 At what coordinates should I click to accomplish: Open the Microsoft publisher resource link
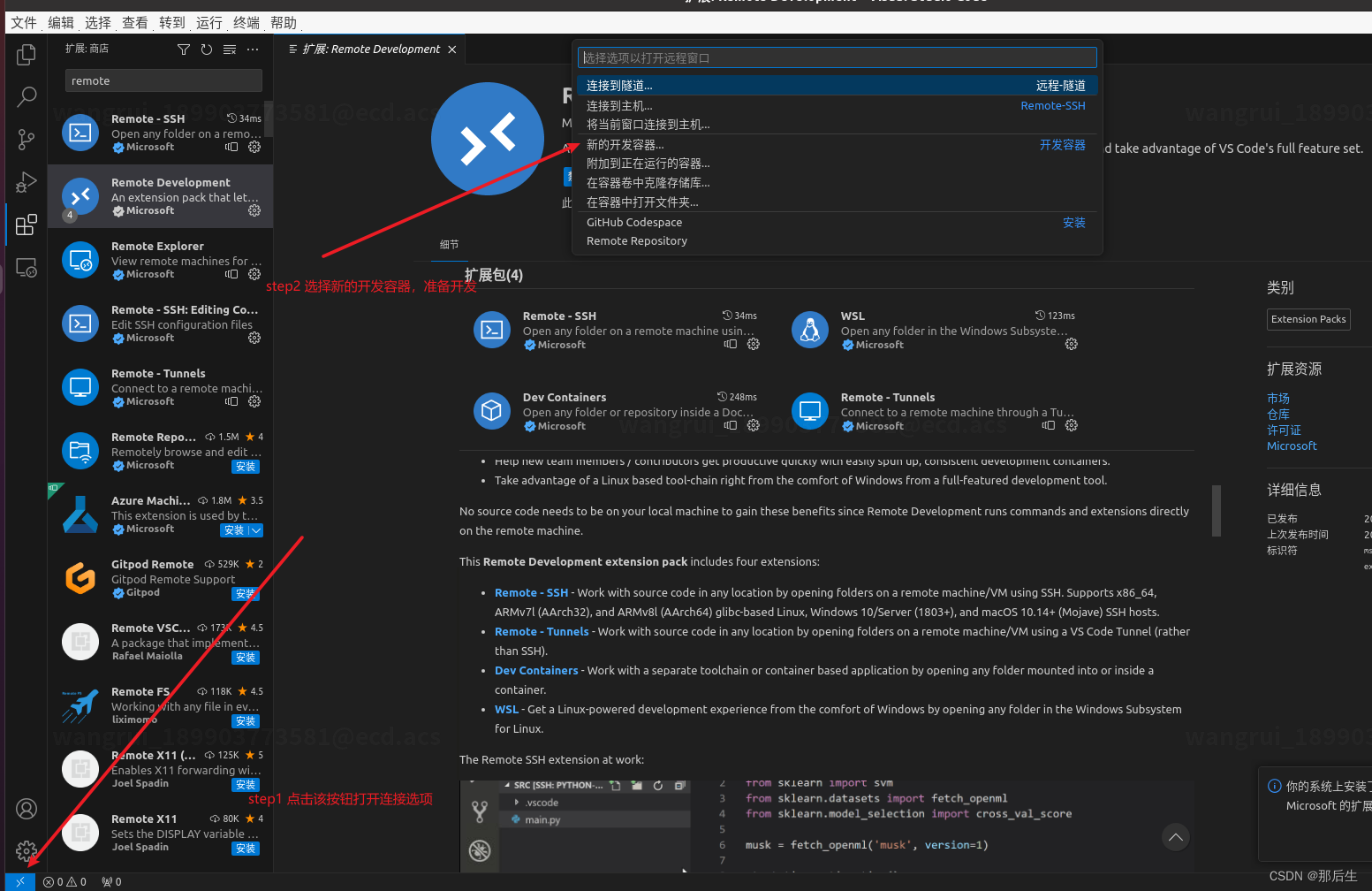tap(1292, 446)
